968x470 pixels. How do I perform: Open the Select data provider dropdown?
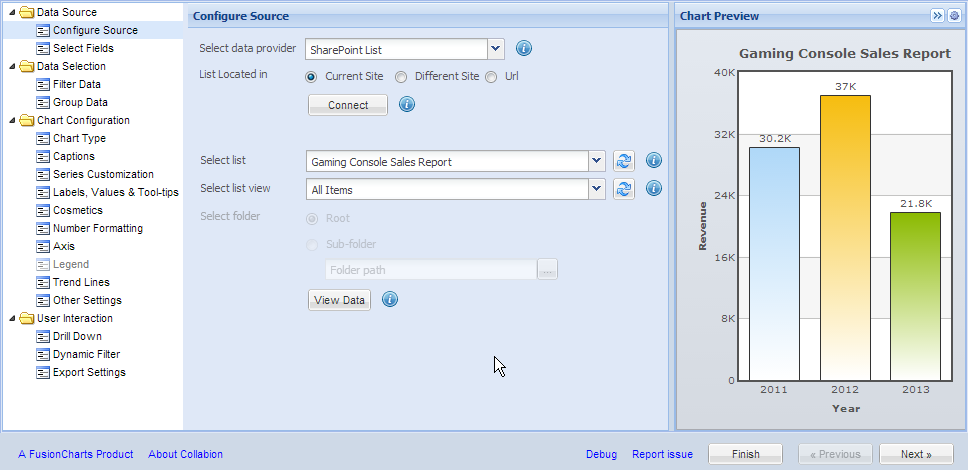point(496,49)
